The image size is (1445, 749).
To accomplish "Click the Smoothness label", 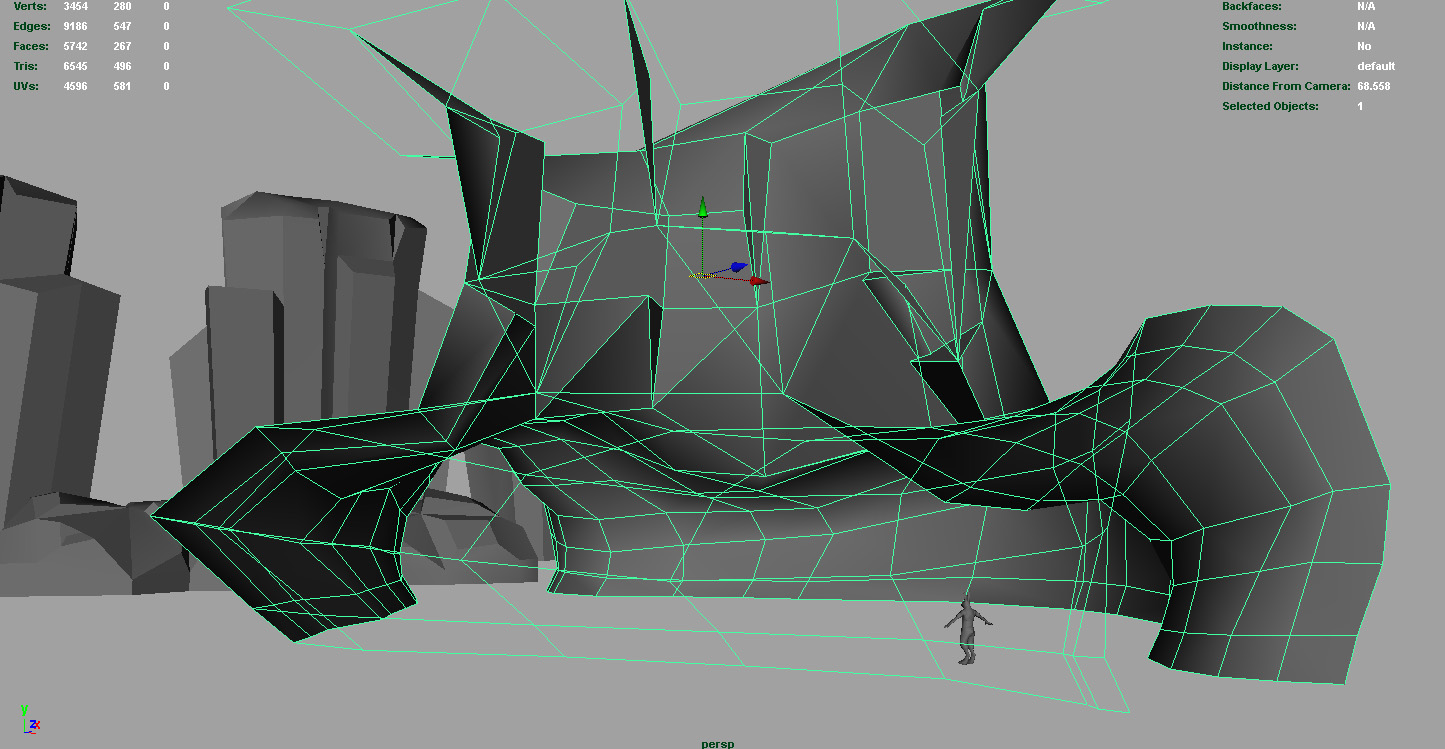I will (x=1258, y=26).
